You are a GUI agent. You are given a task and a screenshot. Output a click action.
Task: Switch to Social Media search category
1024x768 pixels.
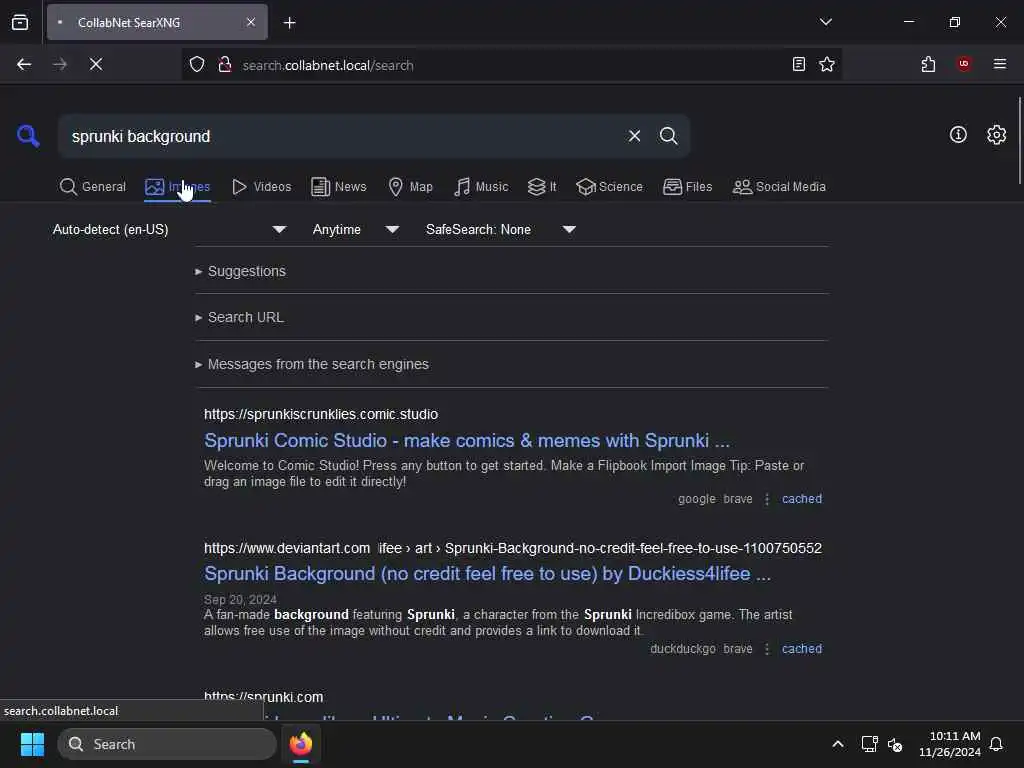pos(778,187)
